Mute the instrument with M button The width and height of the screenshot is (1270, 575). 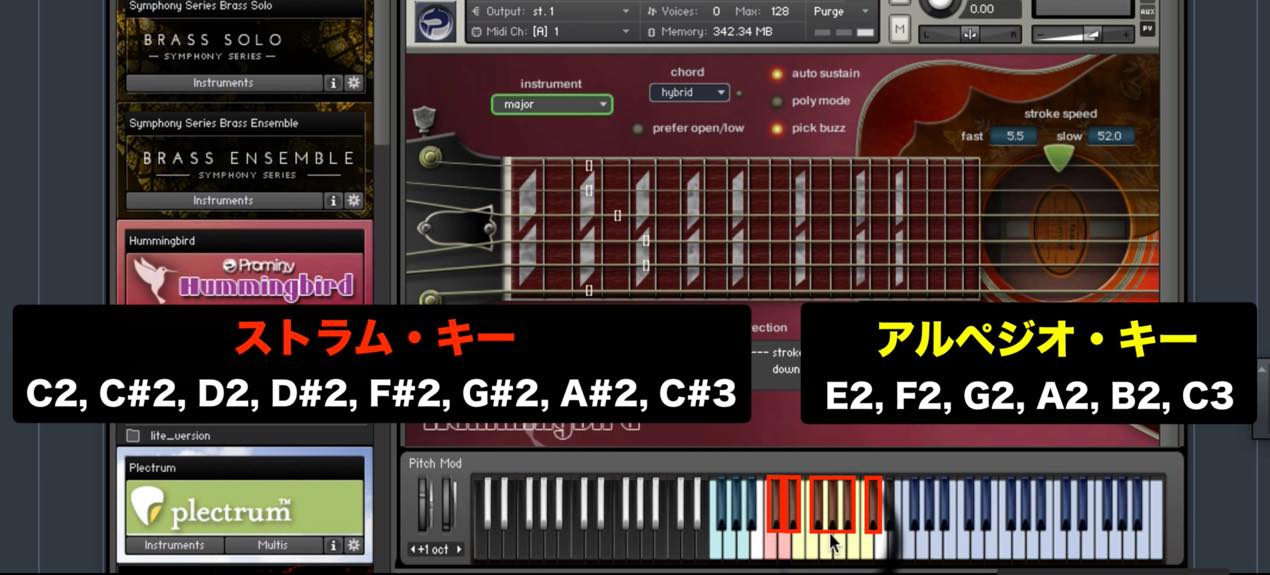pyautogui.click(x=900, y=29)
